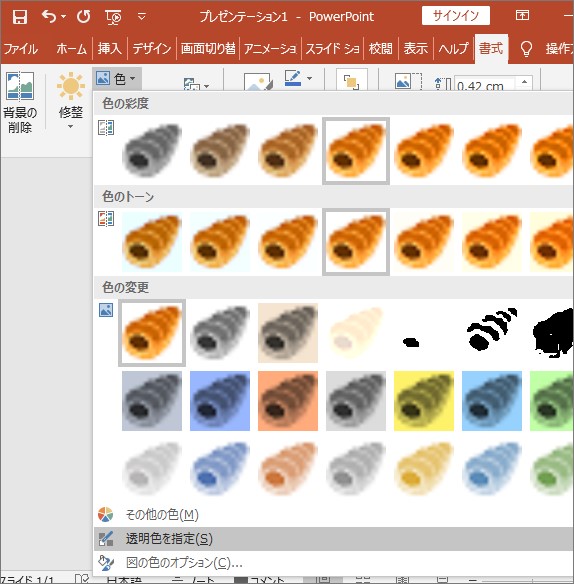The height and width of the screenshot is (584, 574).
Task: Click the サインイン button
Action: 456,16
